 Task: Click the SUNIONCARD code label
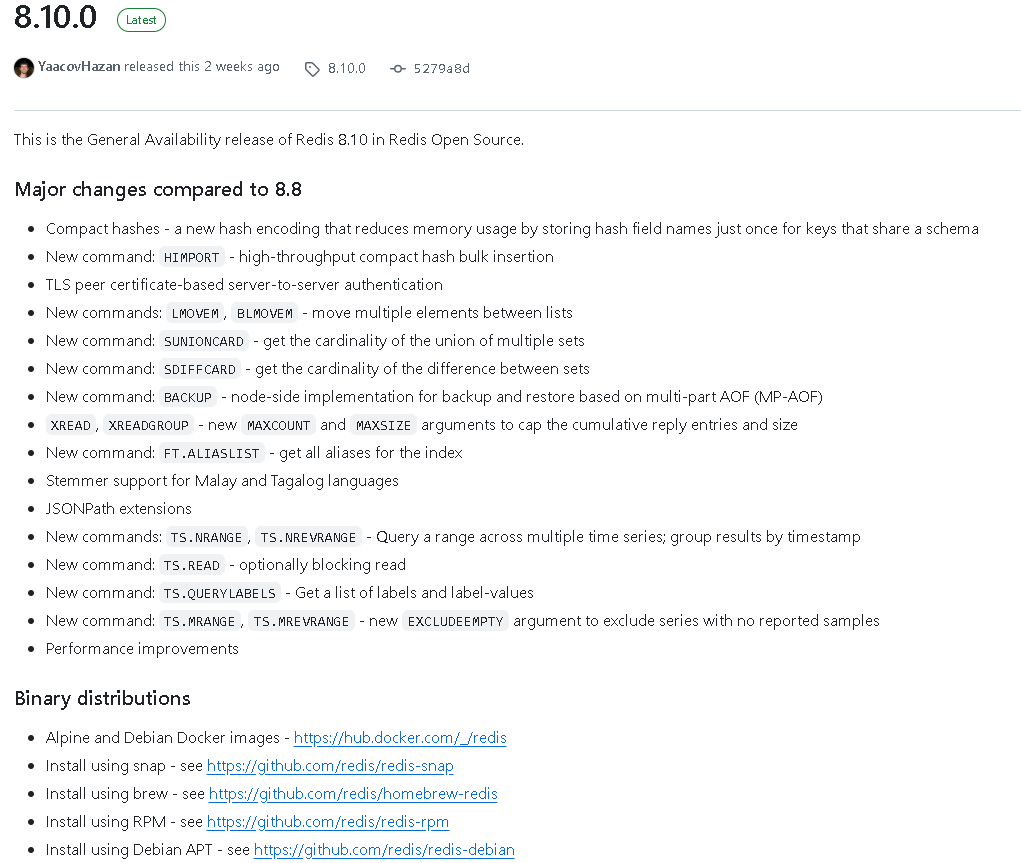[204, 341]
